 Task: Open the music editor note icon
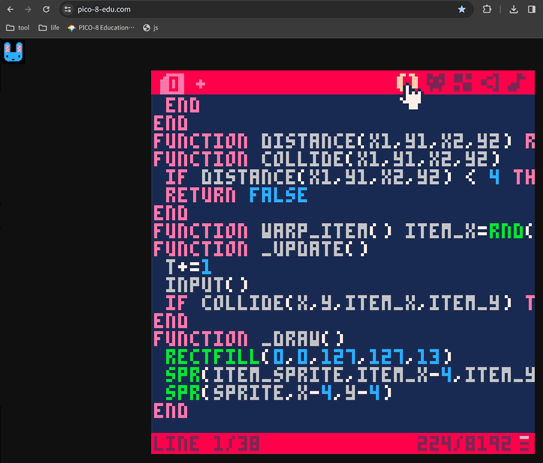[517, 82]
